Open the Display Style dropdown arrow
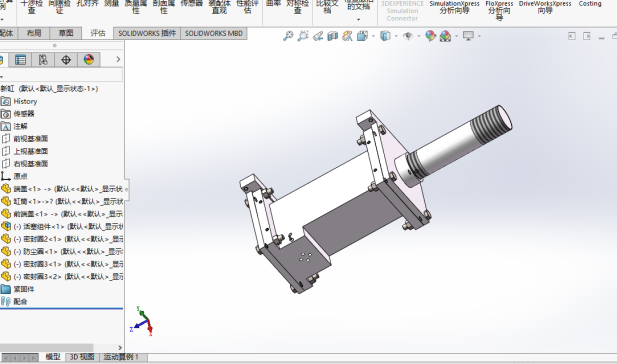Screen dimensions: 617x364 point(396,36)
